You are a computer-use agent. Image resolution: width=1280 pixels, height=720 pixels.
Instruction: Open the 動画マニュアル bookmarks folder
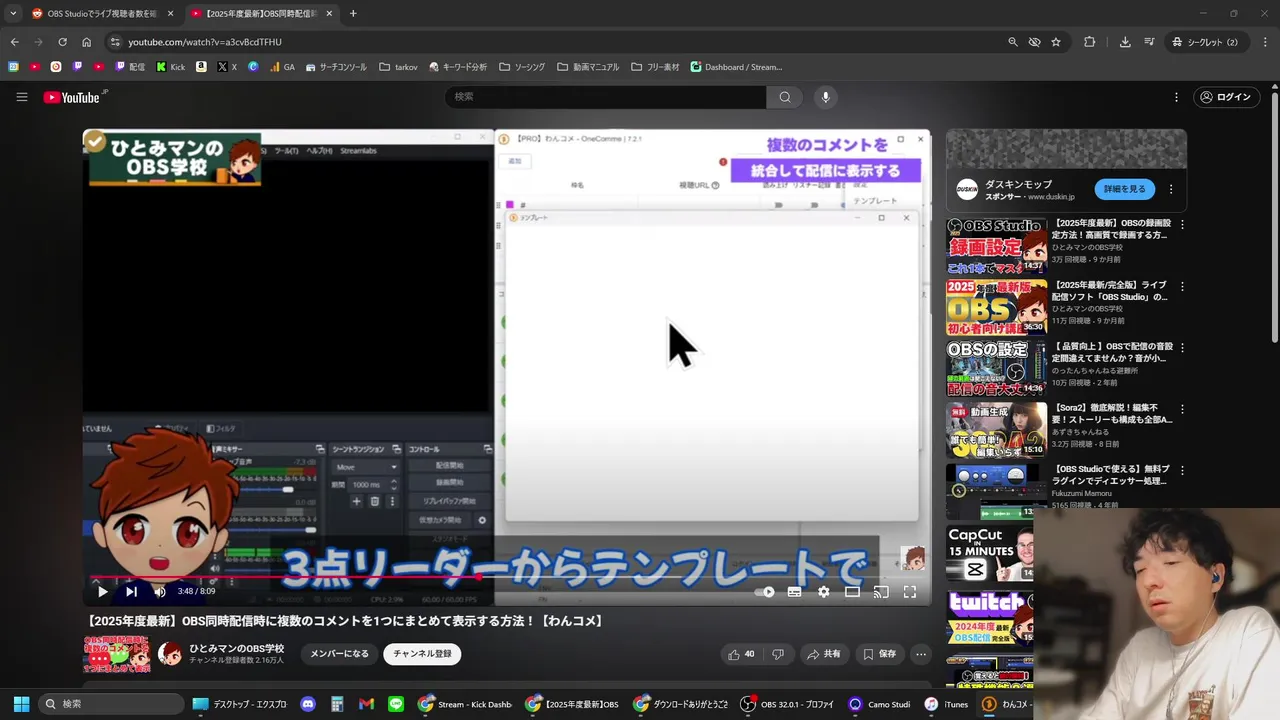589,67
